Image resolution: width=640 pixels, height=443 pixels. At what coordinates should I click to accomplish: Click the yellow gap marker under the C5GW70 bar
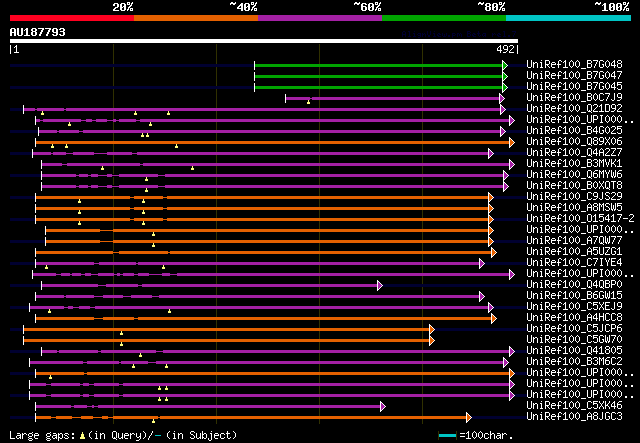click(x=121, y=344)
